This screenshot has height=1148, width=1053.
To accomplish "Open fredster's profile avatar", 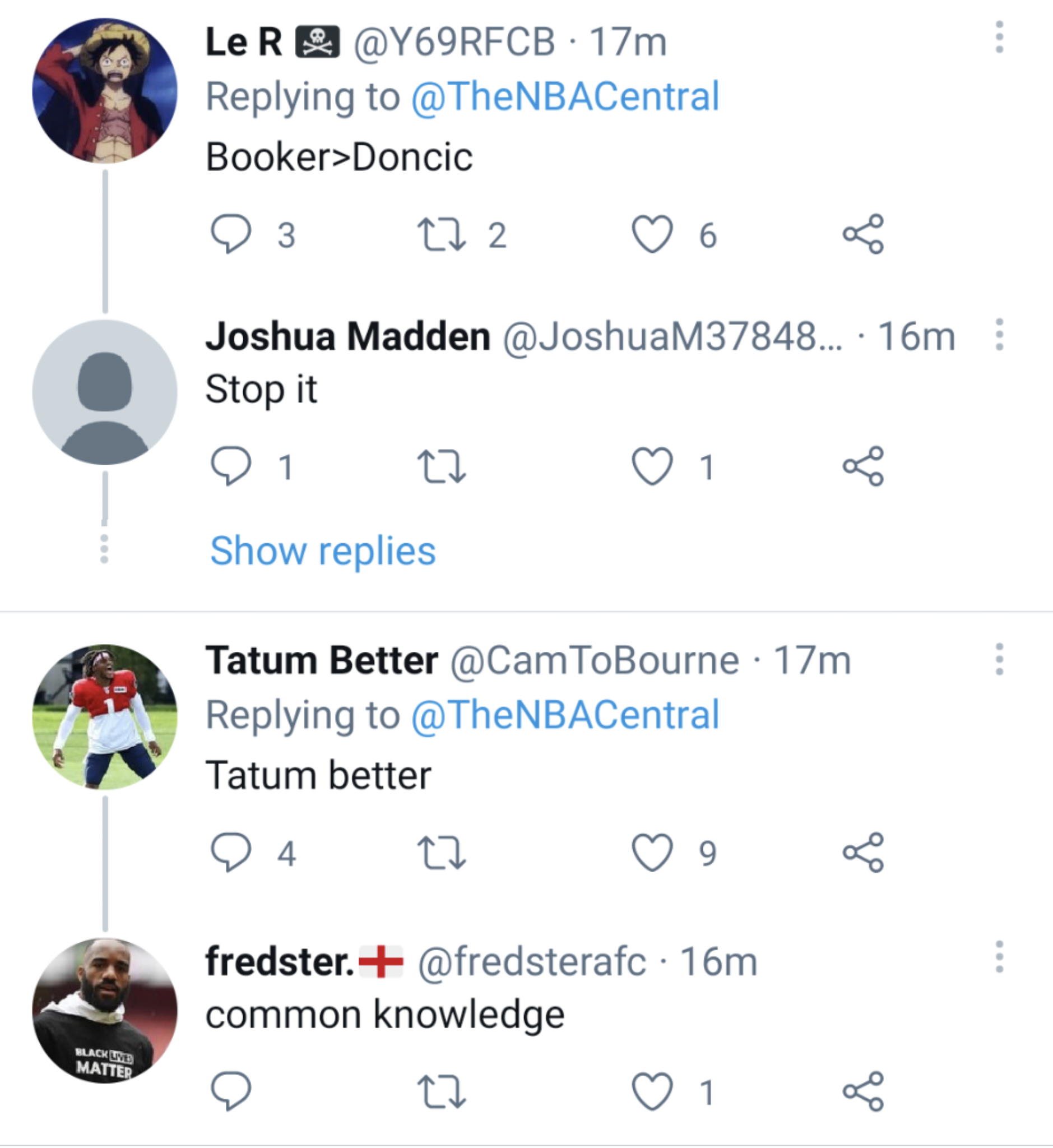I will pyautogui.click(x=105, y=1011).
